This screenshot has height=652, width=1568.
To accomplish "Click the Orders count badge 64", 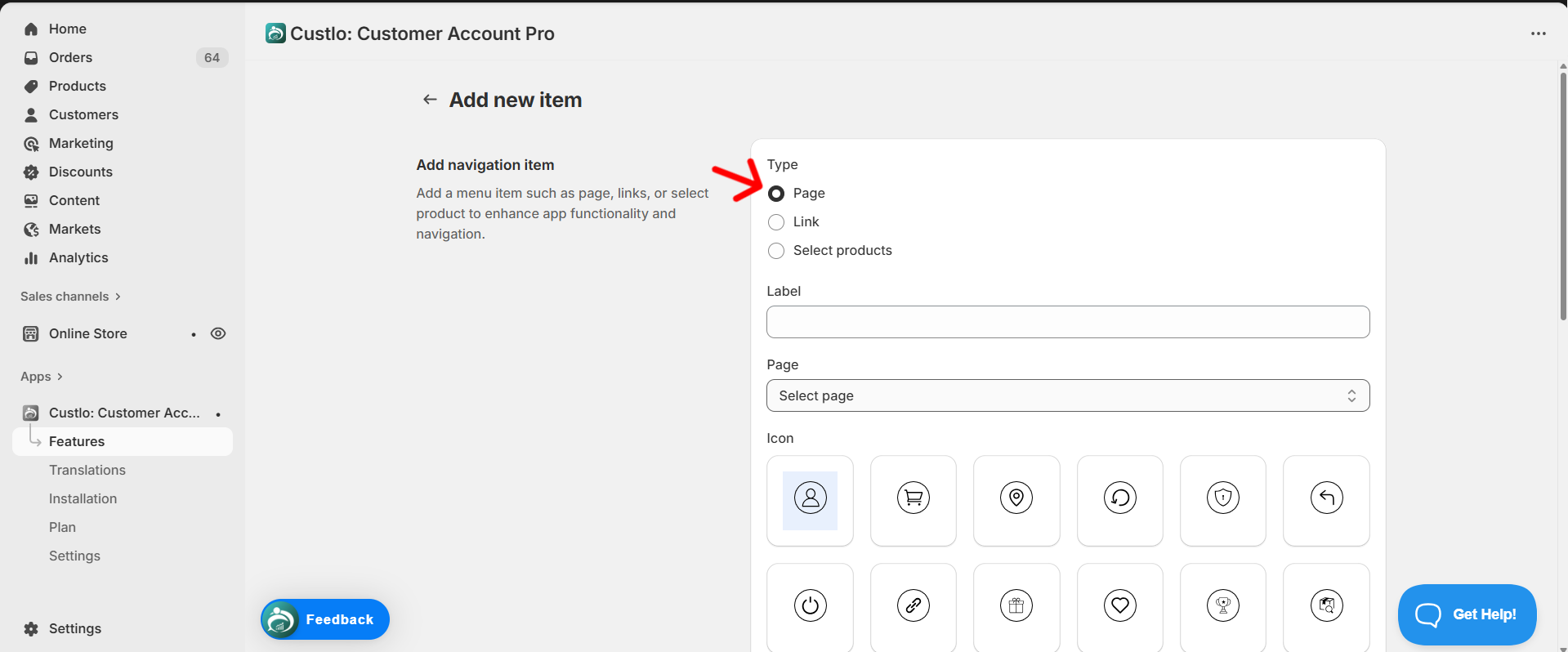I will 212,58.
